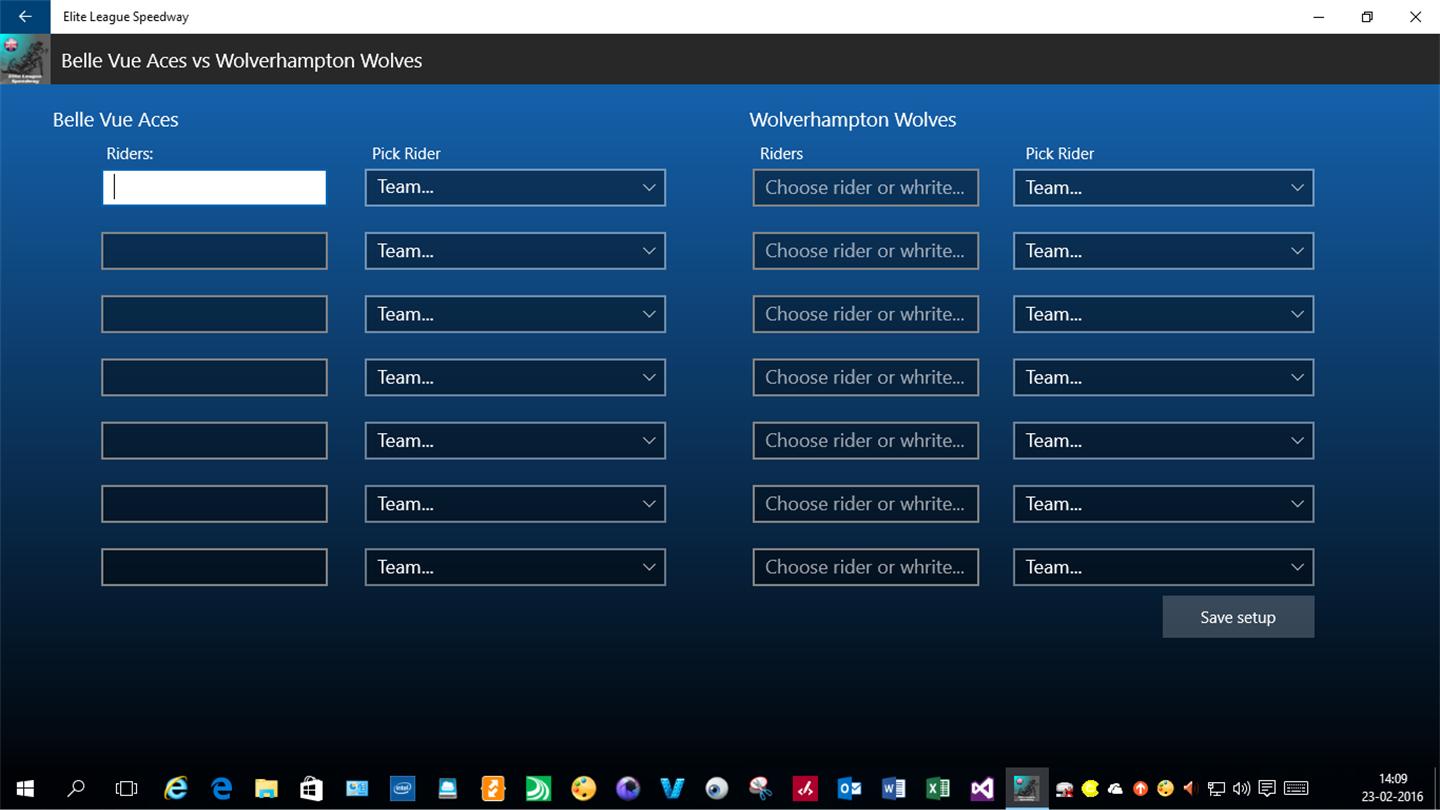The height and width of the screenshot is (810, 1440).
Task: Click active Elite League Speedway taskbar icon
Action: coord(1025,789)
